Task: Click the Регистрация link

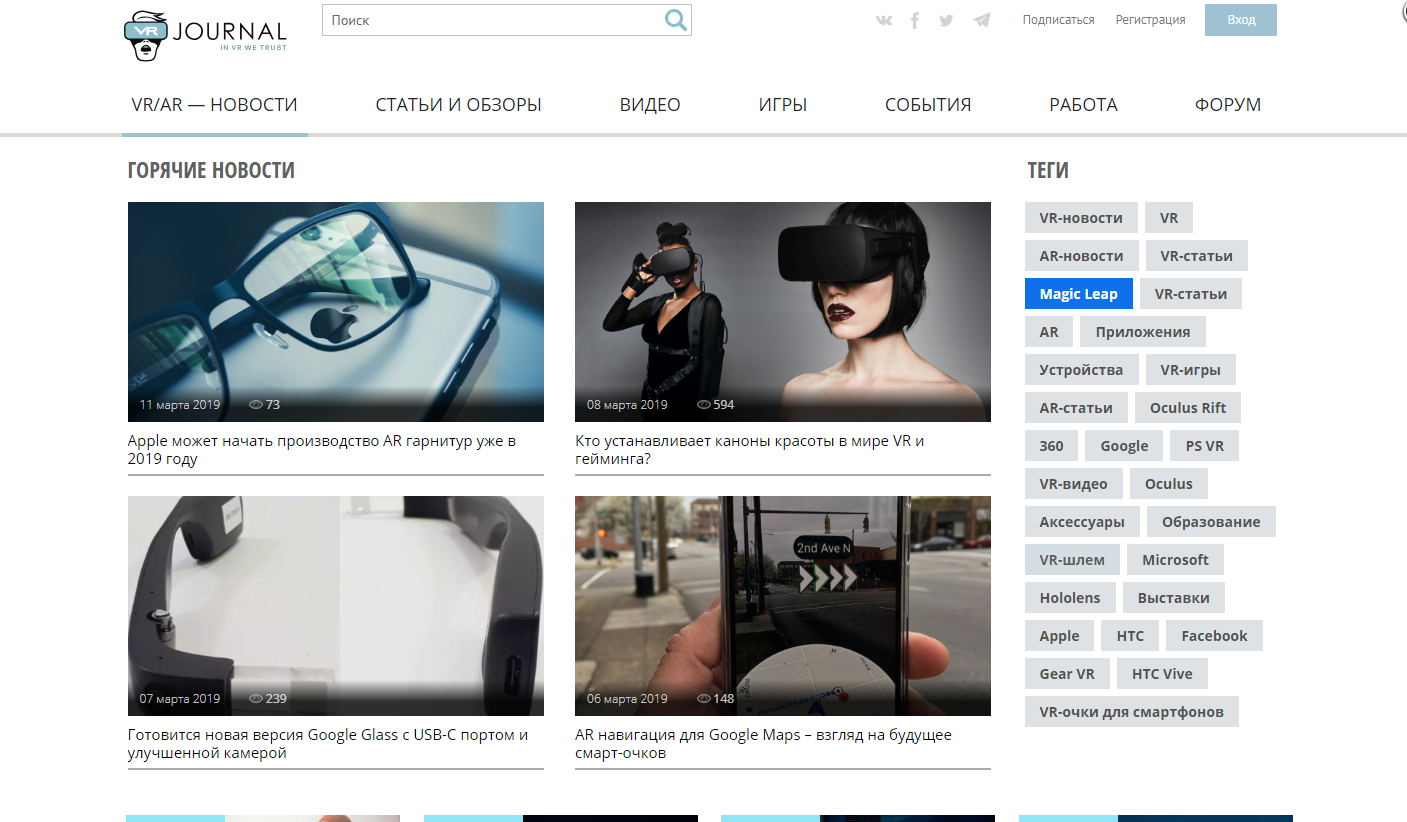Action: point(1150,20)
